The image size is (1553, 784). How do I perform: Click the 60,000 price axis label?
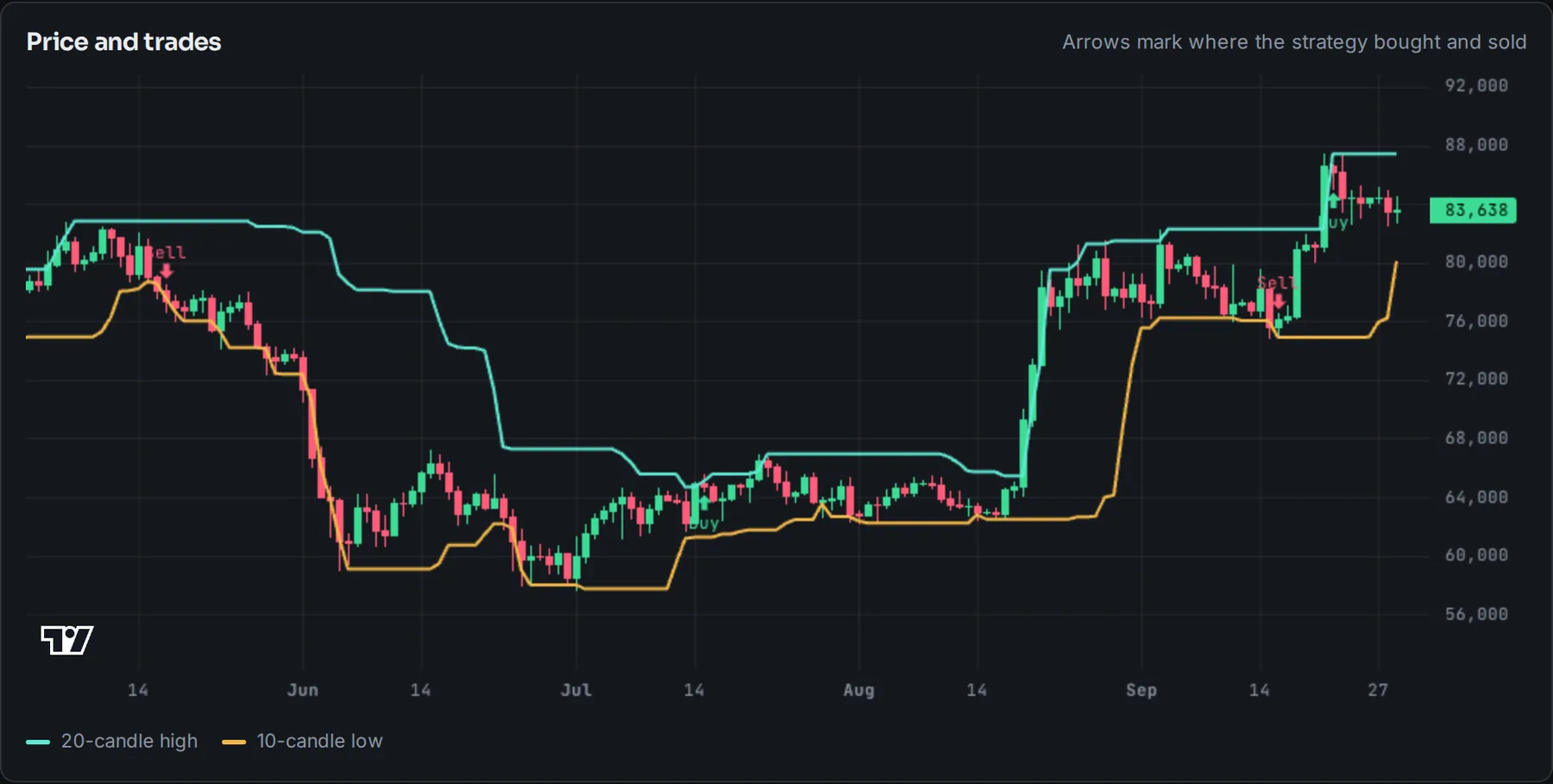(1476, 555)
